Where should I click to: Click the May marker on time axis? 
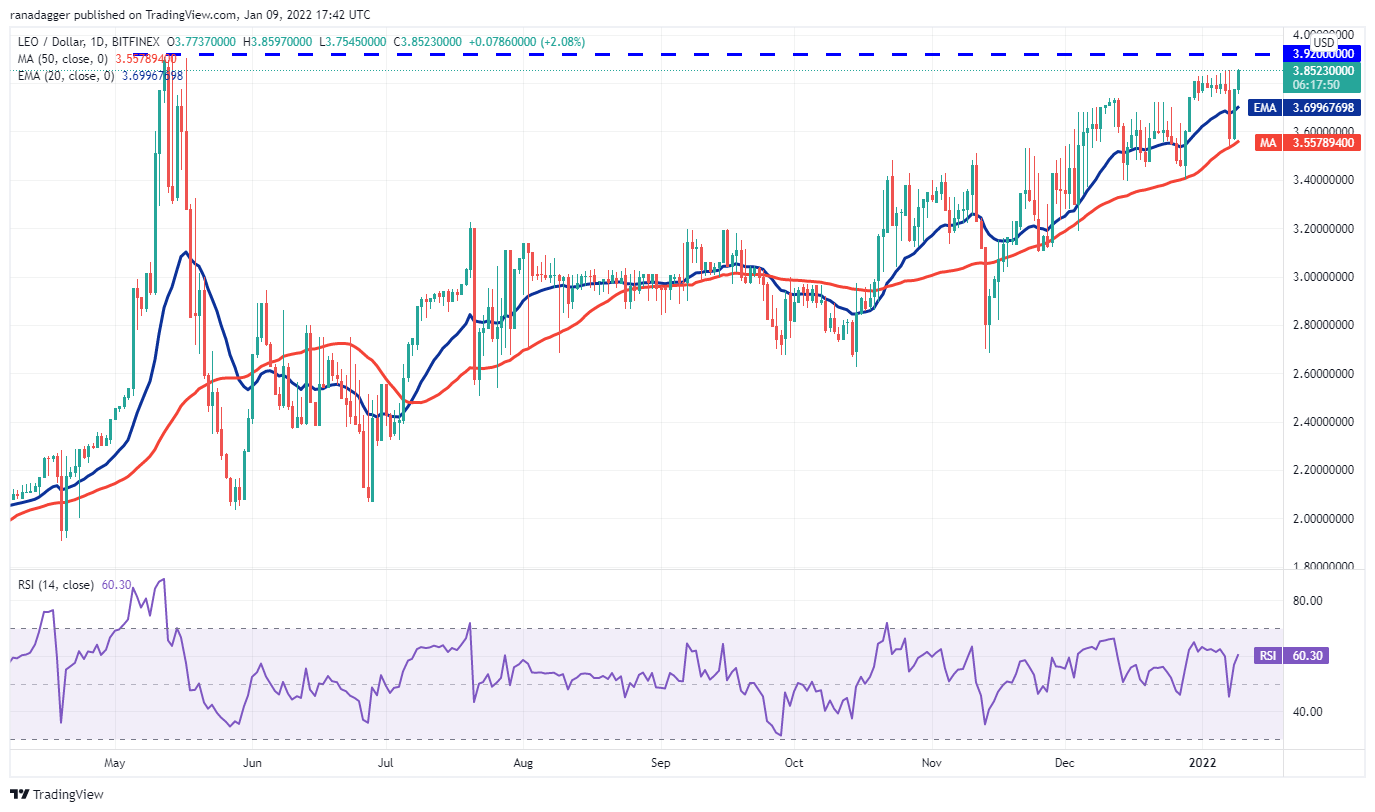(x=115, y=762)
